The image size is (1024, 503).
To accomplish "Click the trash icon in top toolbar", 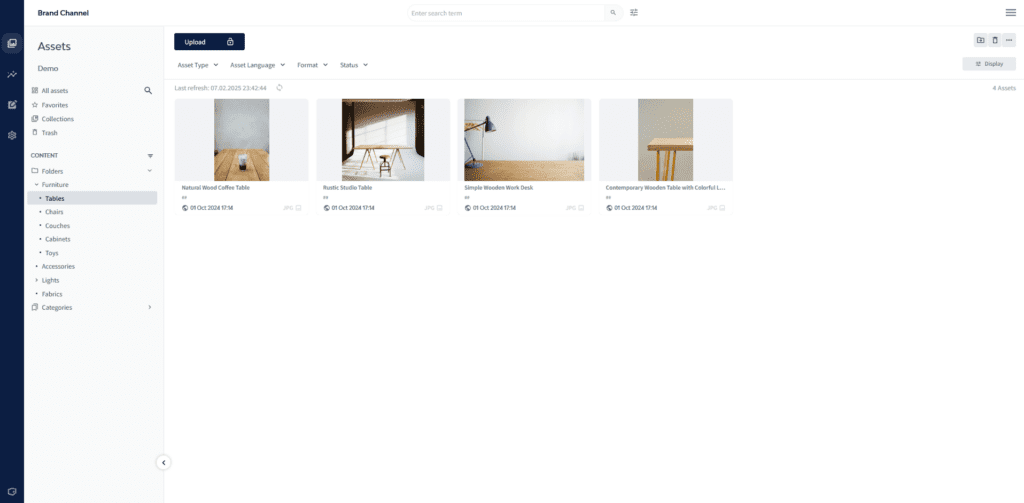I will (x=994, y=40).
